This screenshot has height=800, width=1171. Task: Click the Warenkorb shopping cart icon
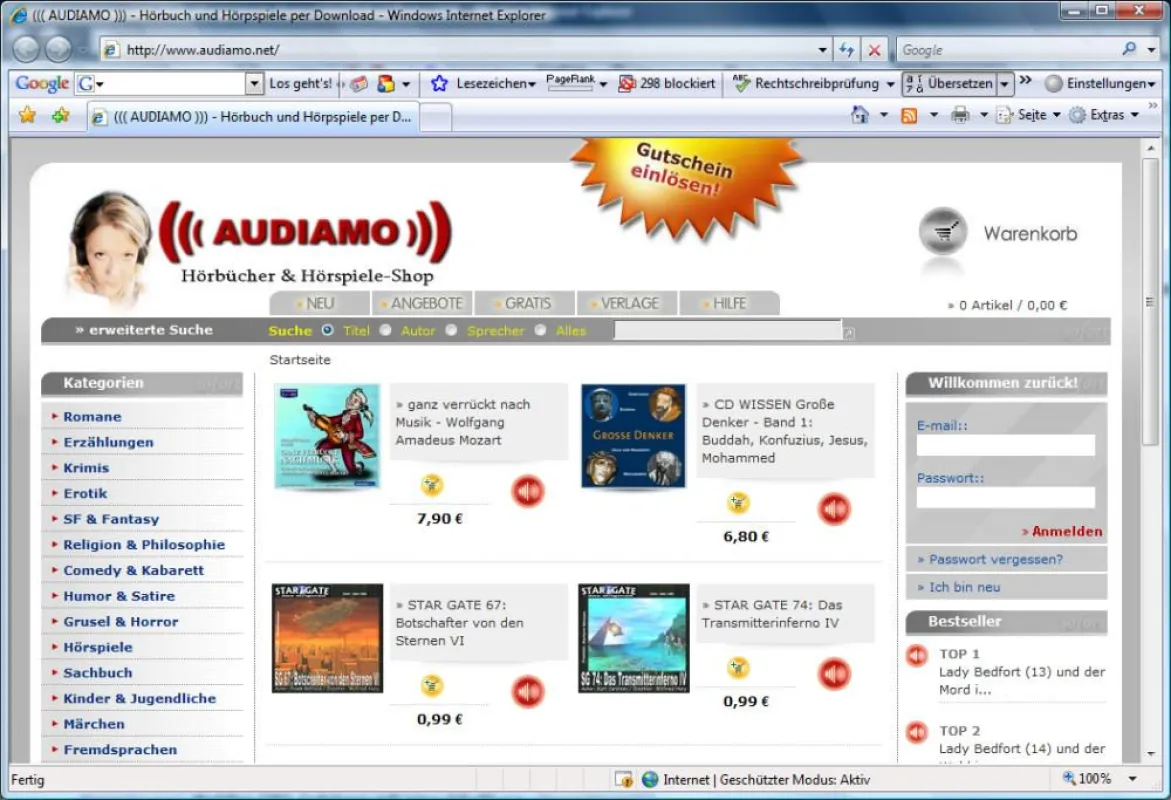[942, 232]
